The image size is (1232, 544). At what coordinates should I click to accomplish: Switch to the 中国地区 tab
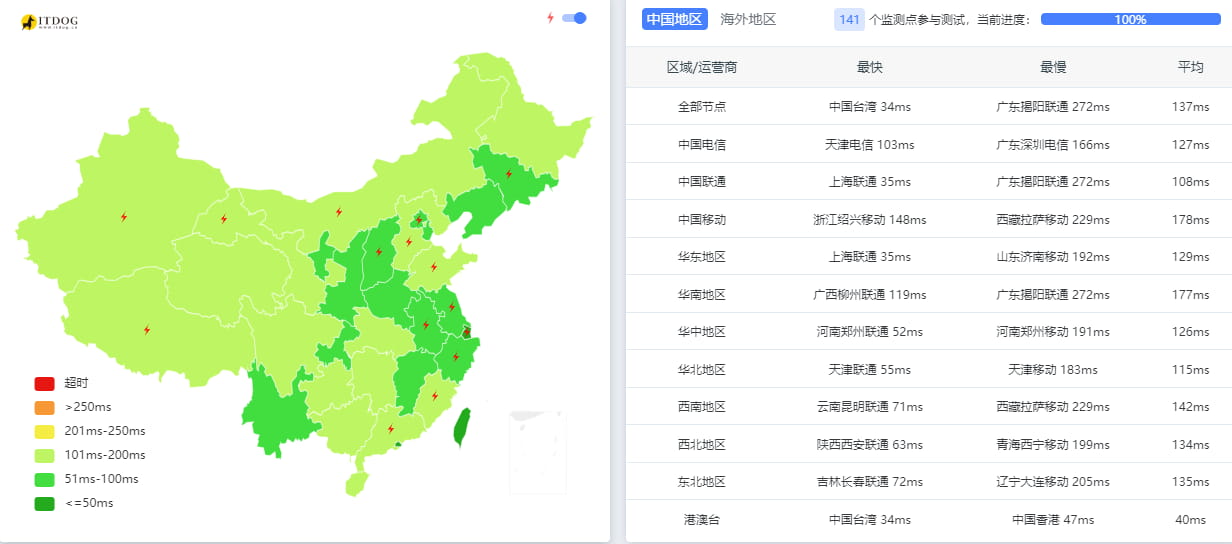675,19
